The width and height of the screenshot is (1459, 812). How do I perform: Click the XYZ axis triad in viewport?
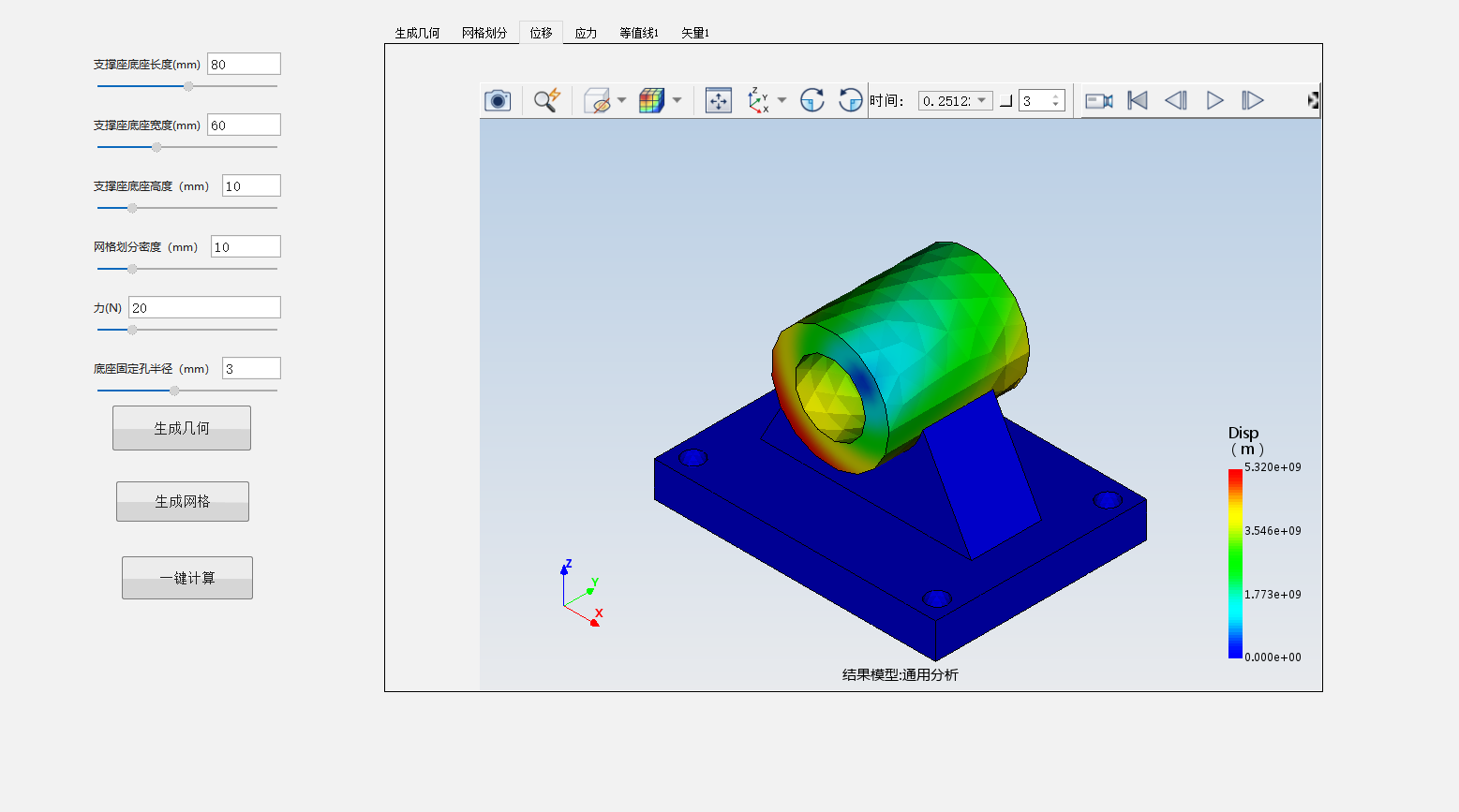[582, 594]
